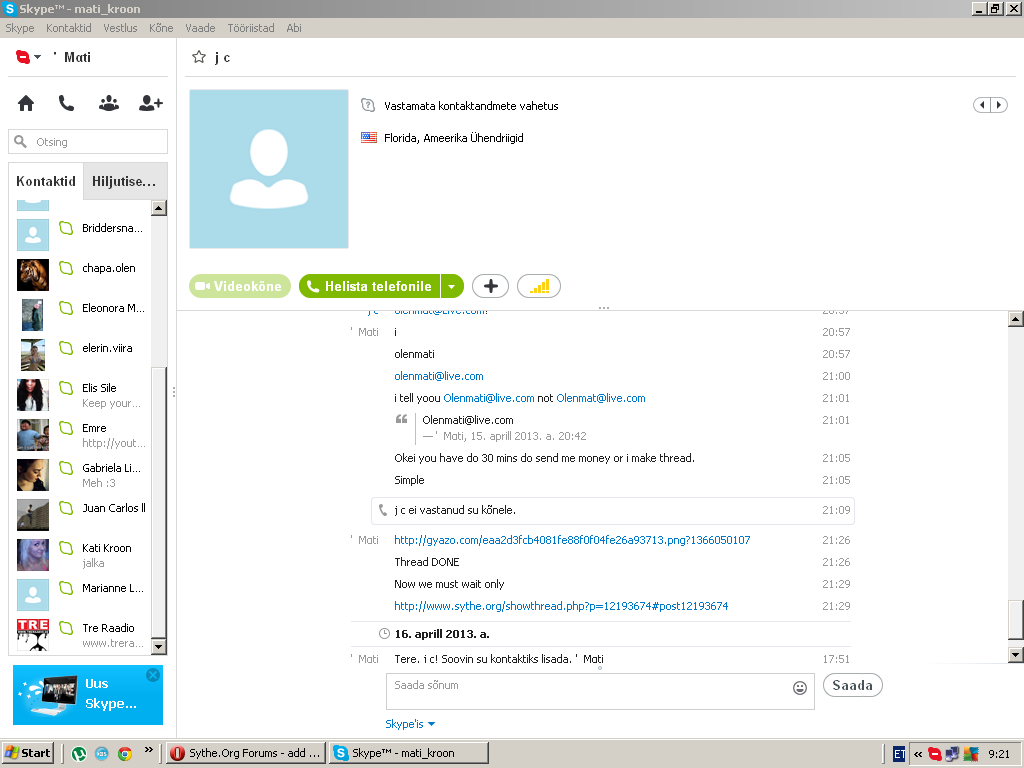The height and width of the screenshot is (768, 1024).
Task: Open the uTorrent quick launch icon
Action: [x=79, y=754]
